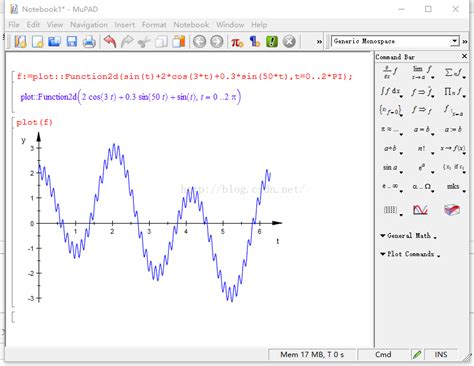Undo the last action with the red arrow
Viewport: 474px width, 366px height.
tap(110, 42)
